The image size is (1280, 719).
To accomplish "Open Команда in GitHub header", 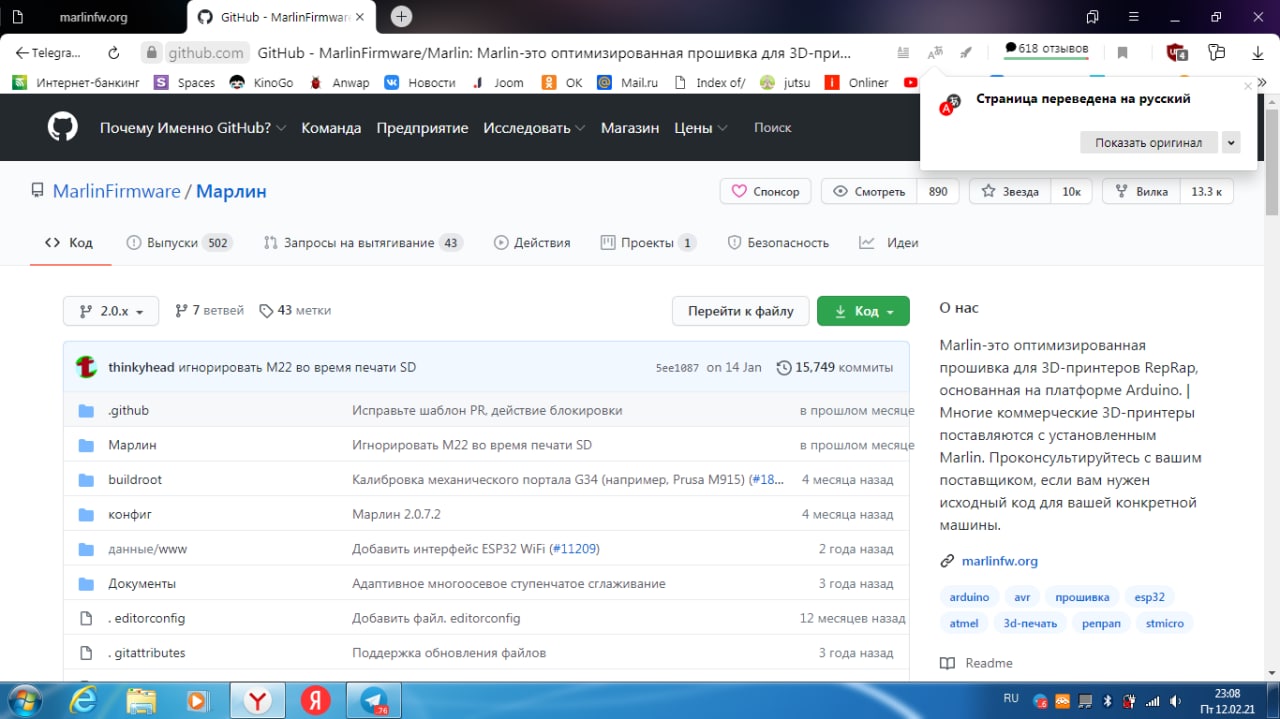I will 331,128.
